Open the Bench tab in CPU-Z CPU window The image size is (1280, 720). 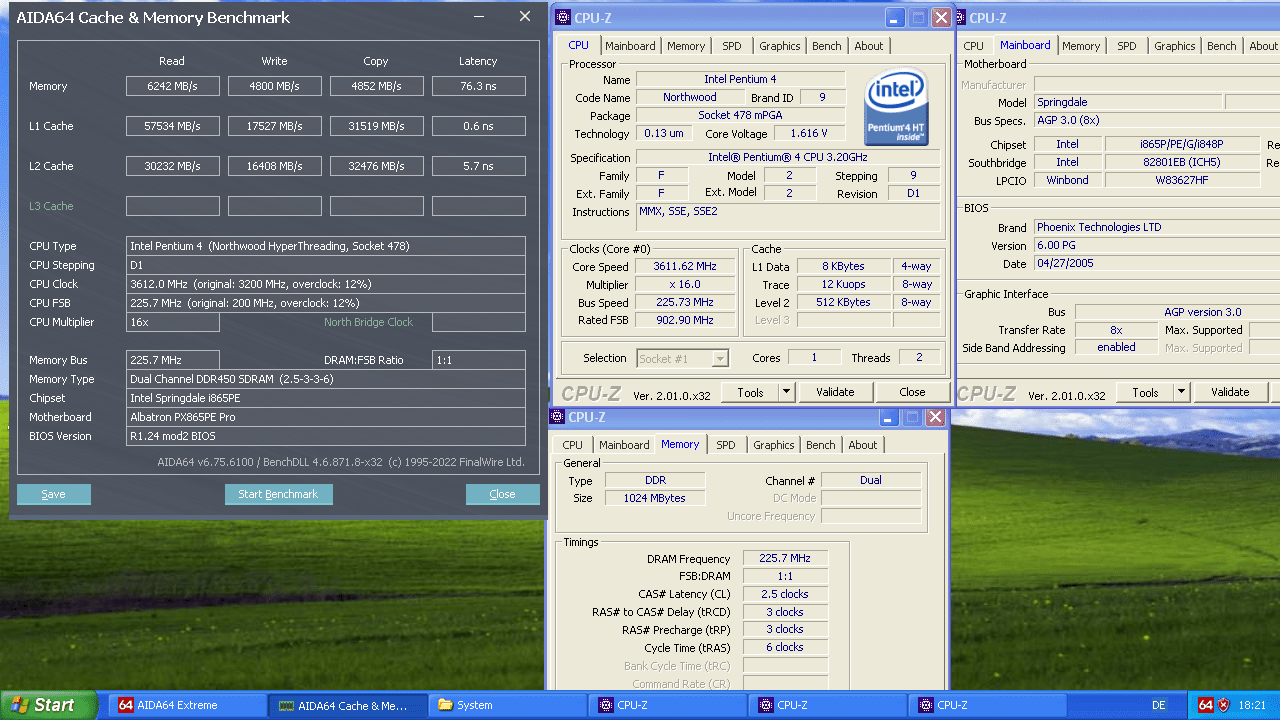(826, 46)
